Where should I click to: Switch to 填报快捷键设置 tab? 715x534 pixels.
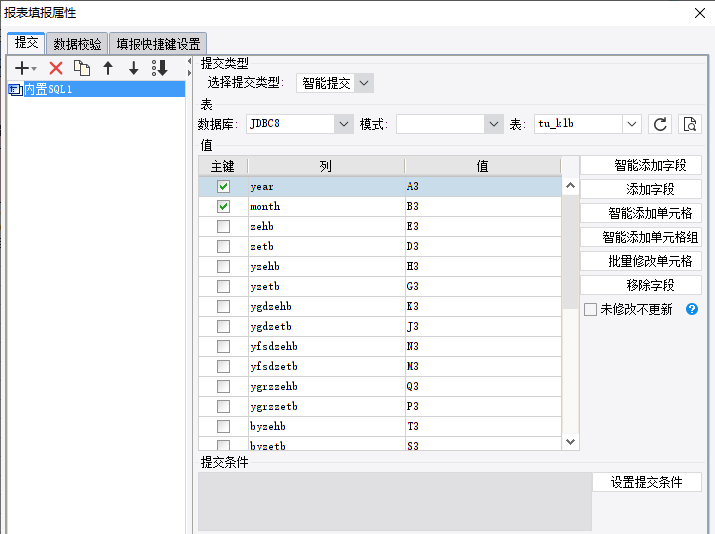click(x=158, y=44)
